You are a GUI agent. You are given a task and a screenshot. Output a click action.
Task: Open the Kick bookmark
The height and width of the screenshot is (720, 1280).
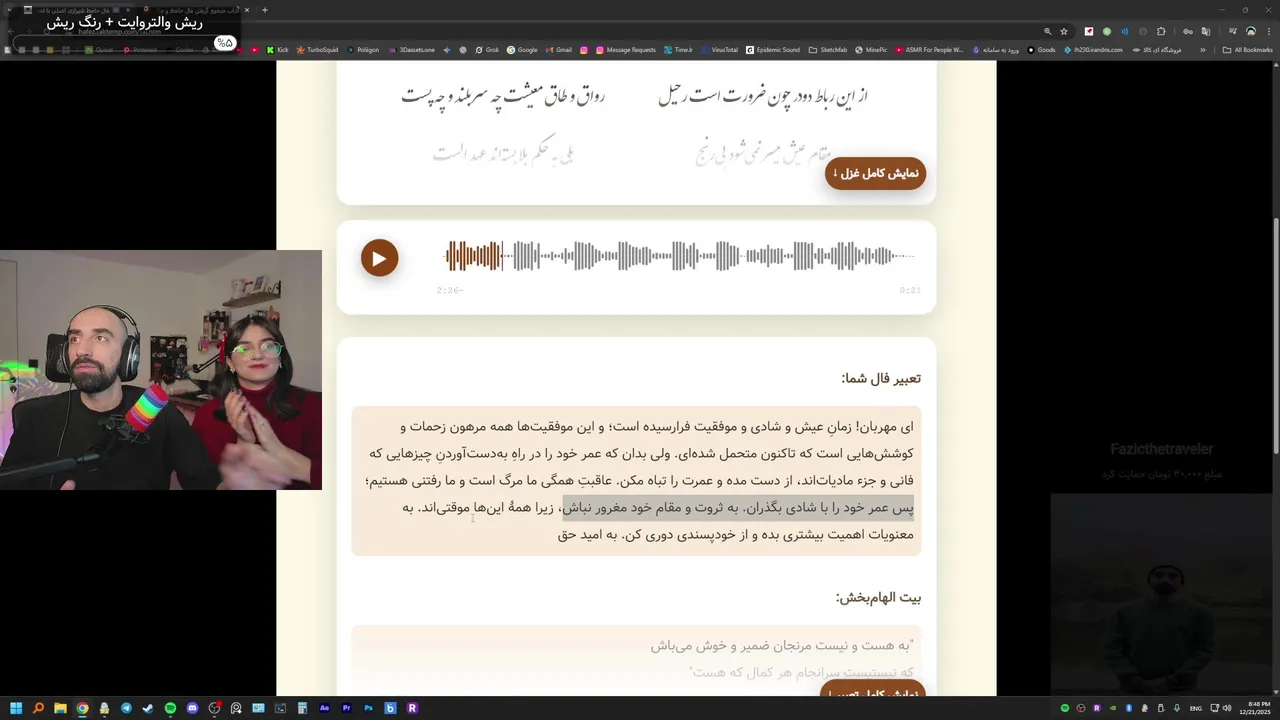pos(277,49)
